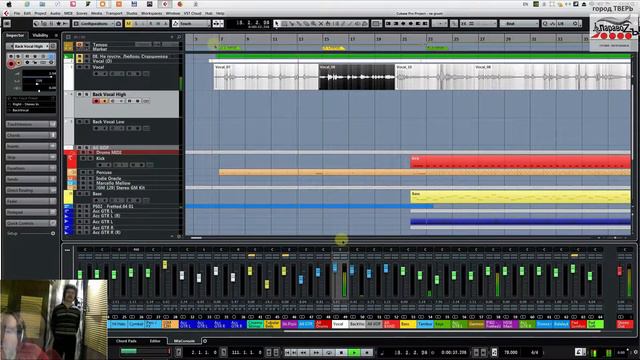Select the Glue tool
The image size is (640, 360).
pyautogui.click(x=299, y=24)
